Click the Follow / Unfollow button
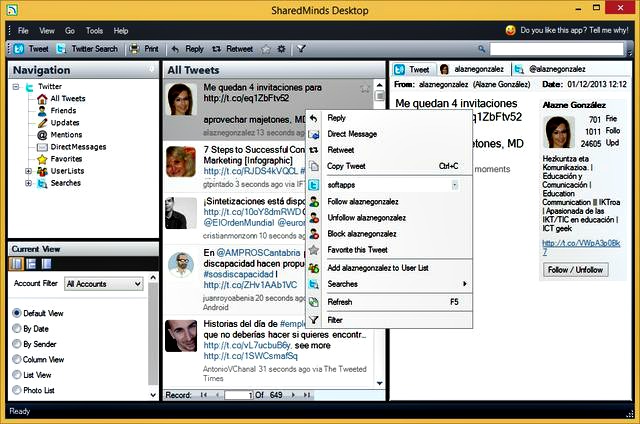 [576, 270]
